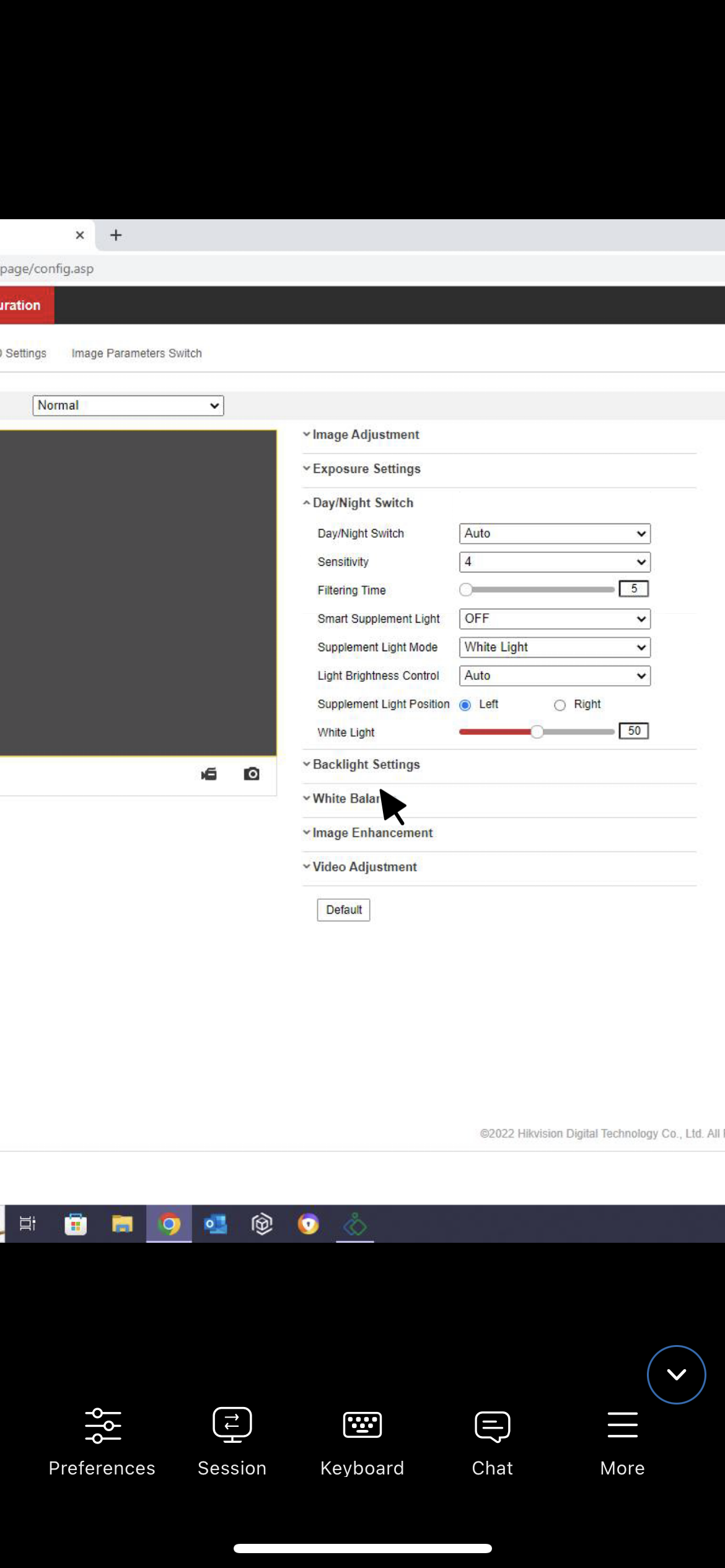The width and height of the screenshot is (725, 1568).
Task: Expand the Image Enhancement section
Action: (x=372, y=833)
